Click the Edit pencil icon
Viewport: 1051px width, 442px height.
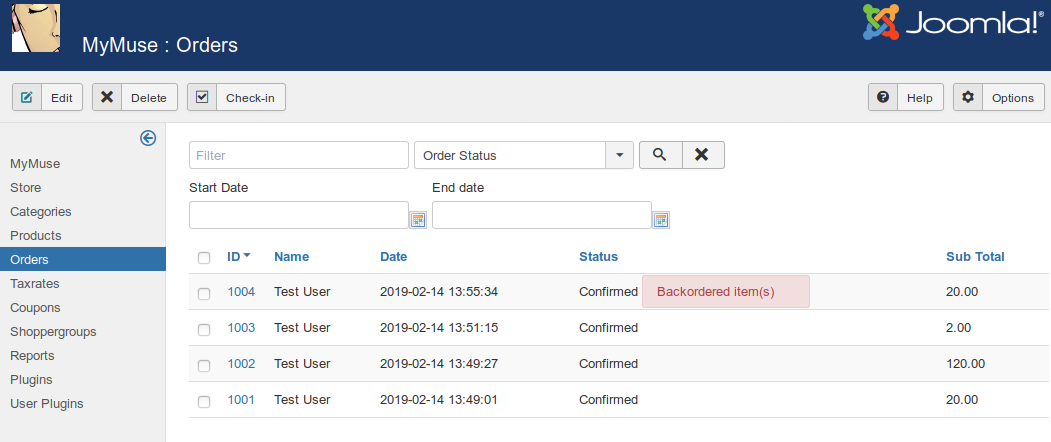[27, 97]
